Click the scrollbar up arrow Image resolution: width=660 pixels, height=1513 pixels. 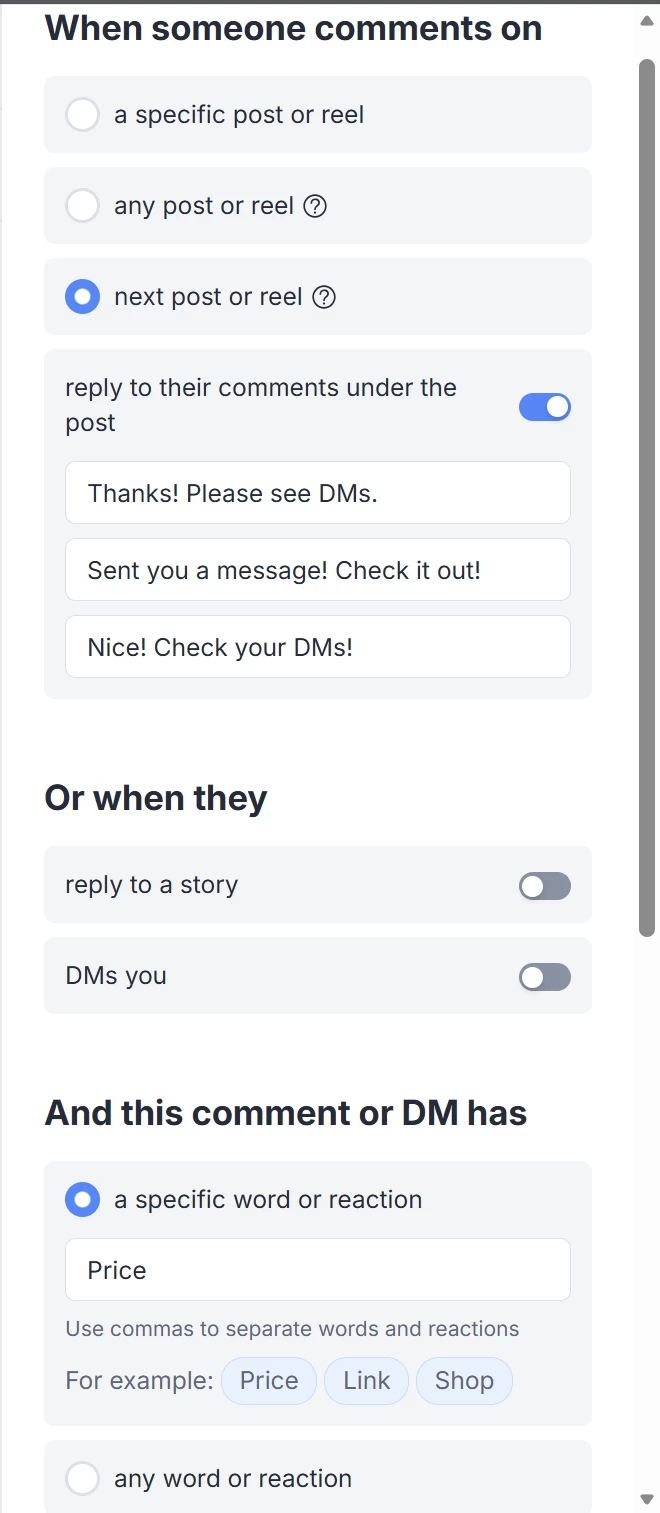[647, 20]
